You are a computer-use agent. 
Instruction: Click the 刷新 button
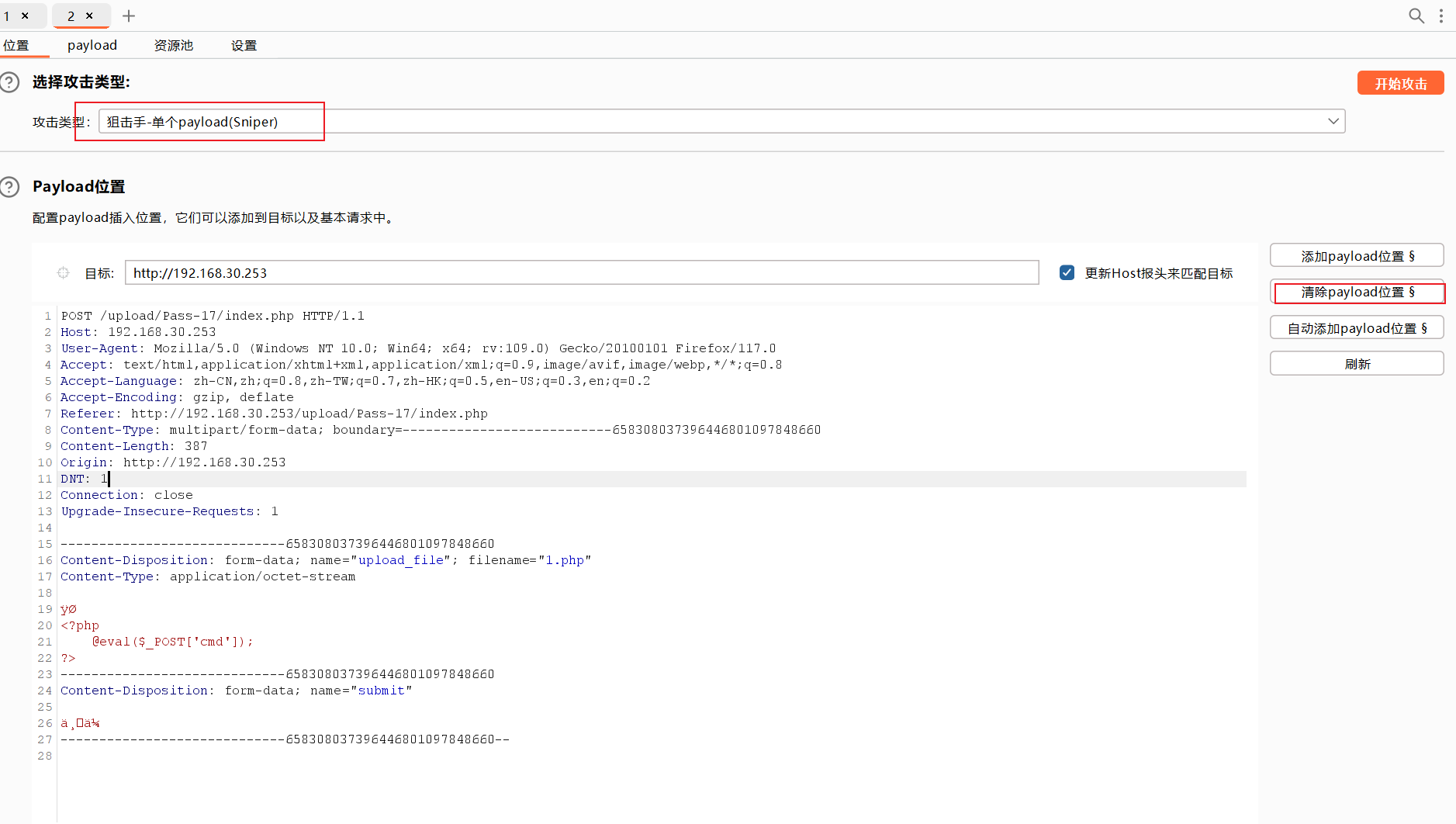[1357, 364]
